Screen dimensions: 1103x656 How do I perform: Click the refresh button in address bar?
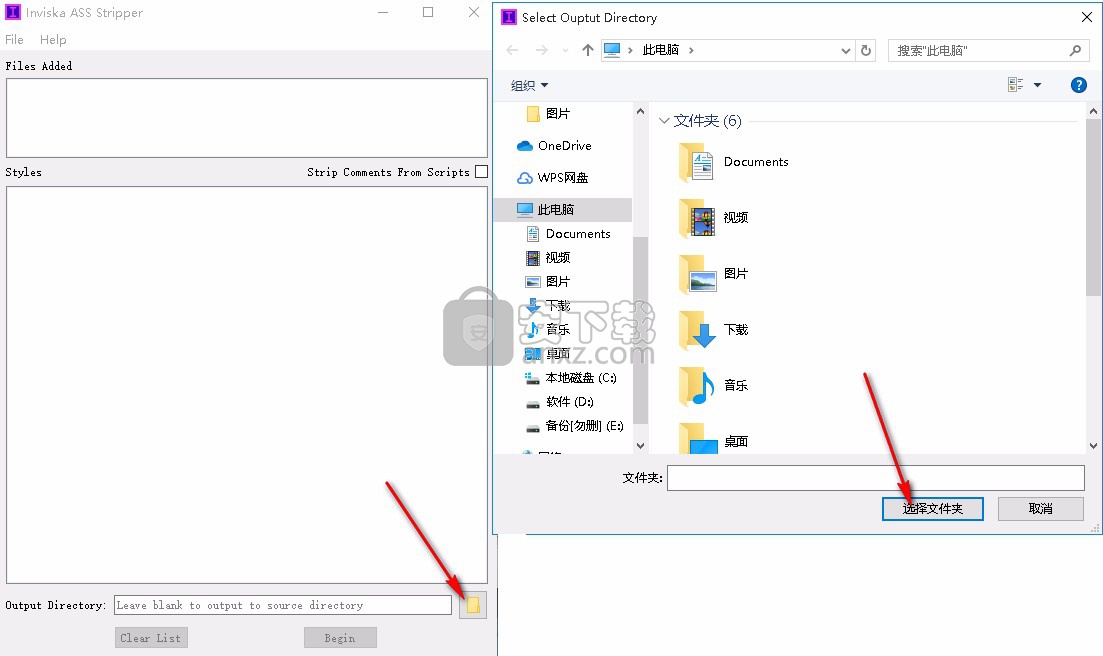866,51
